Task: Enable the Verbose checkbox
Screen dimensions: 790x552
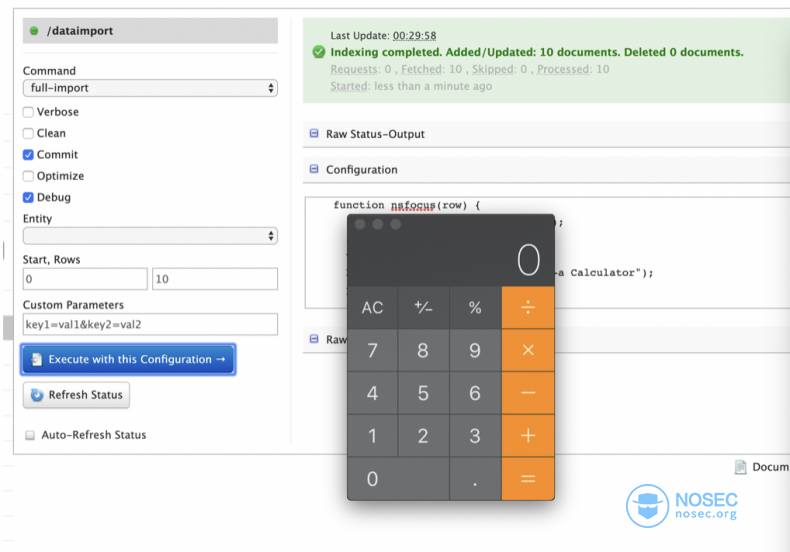Action: pyautogui.click(x=28, y=112)
